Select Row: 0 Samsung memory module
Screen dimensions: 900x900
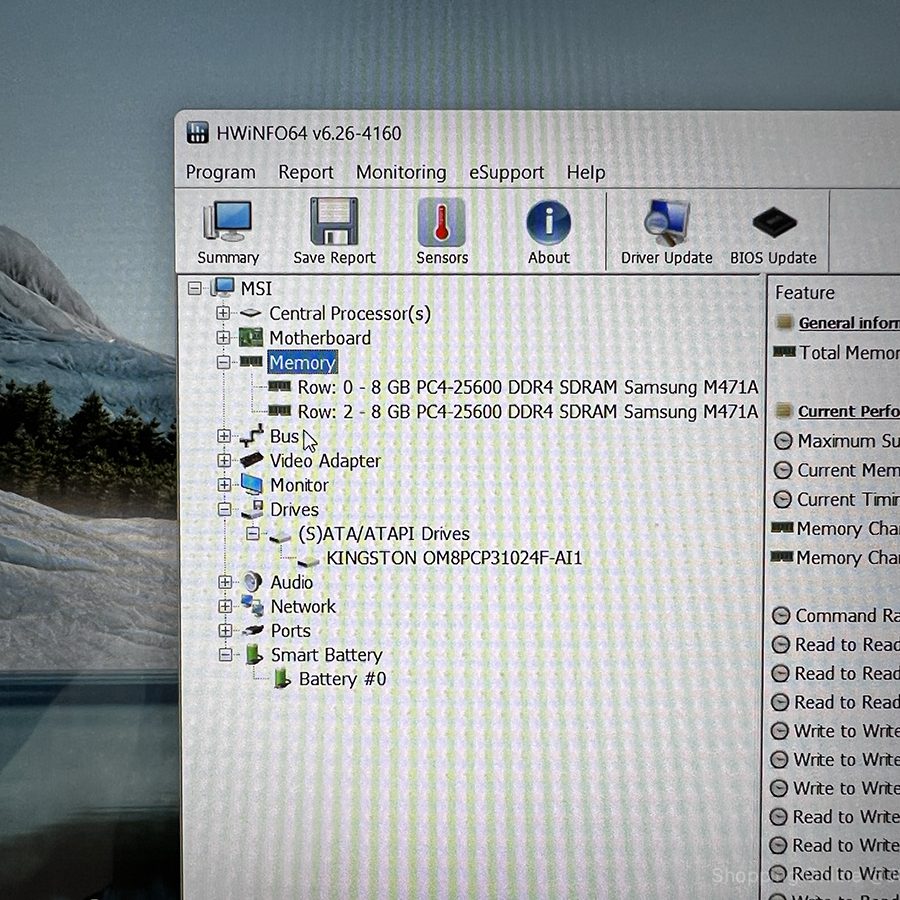pos(527,387)
